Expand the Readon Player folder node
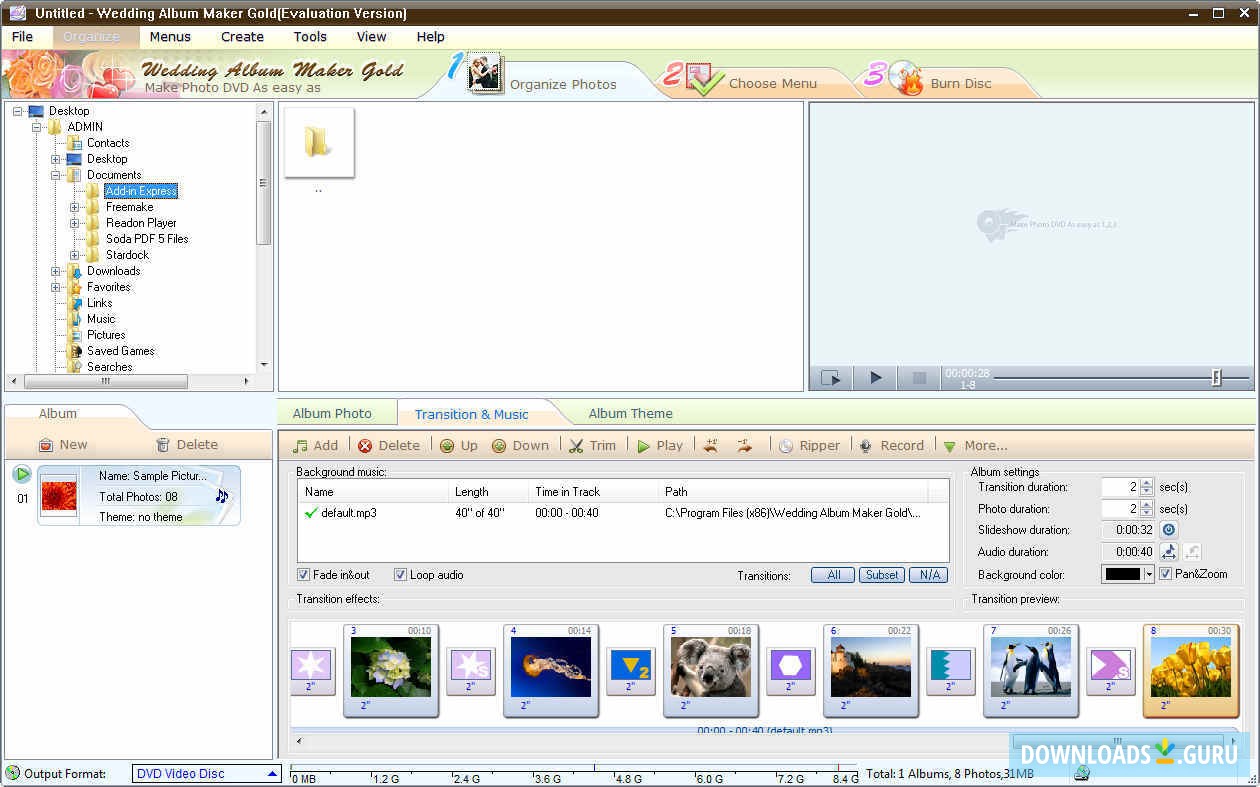This screenshot has width=1260, height=787. pyautogui.click(x=74, y=223)
